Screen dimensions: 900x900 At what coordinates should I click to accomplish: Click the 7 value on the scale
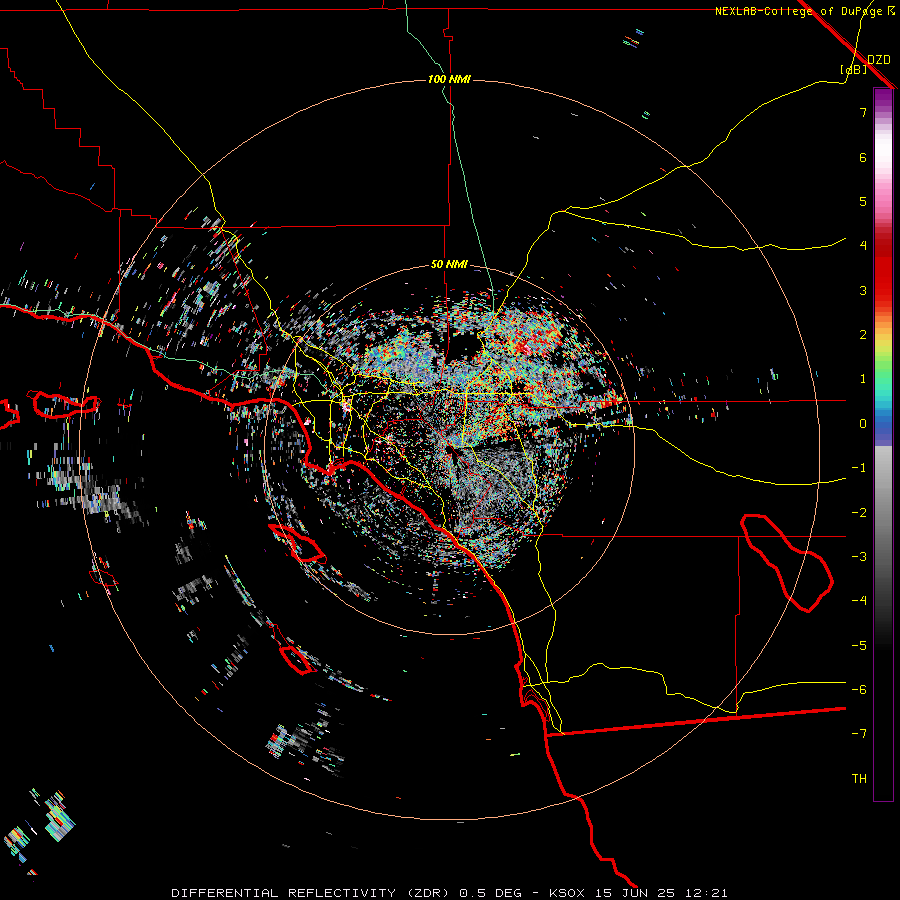(863, 112)
